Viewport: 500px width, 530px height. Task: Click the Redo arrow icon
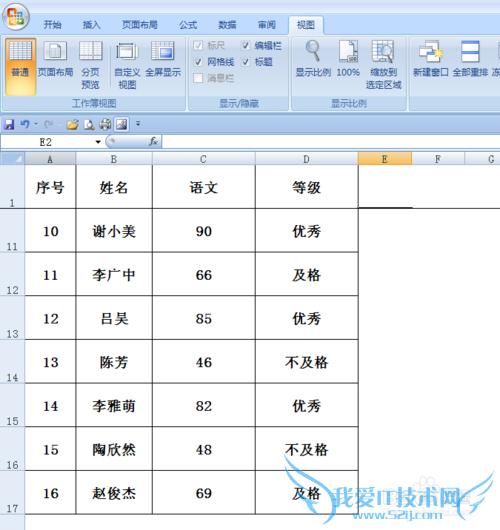pos(49,124)
